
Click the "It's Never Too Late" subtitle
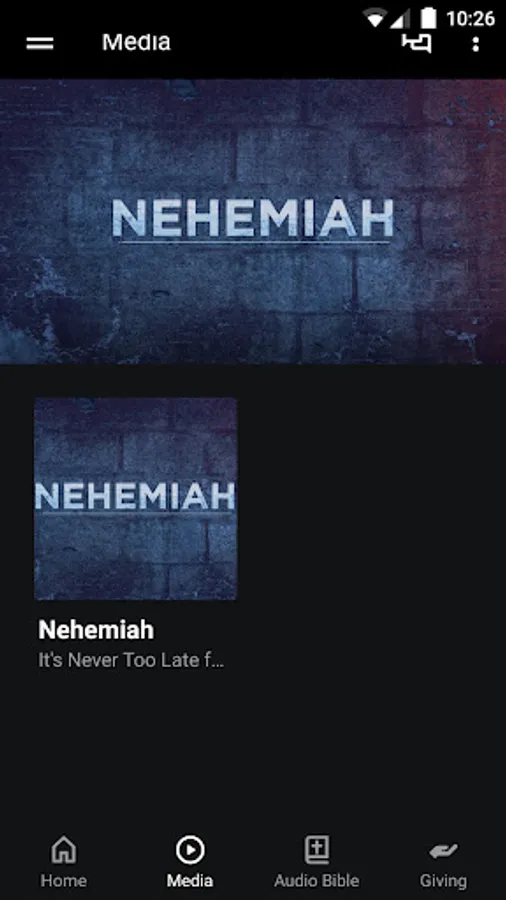point(131,661)
